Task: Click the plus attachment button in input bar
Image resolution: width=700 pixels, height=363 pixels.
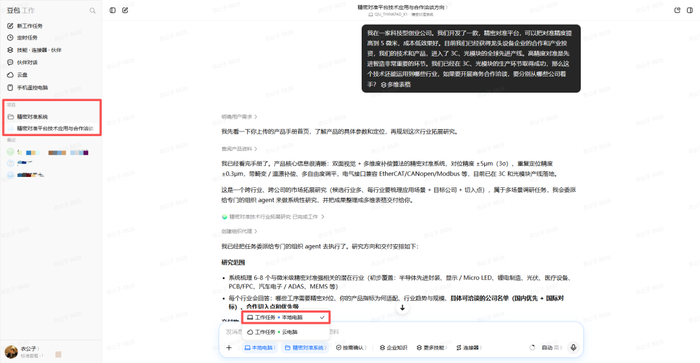Action: 229,347
